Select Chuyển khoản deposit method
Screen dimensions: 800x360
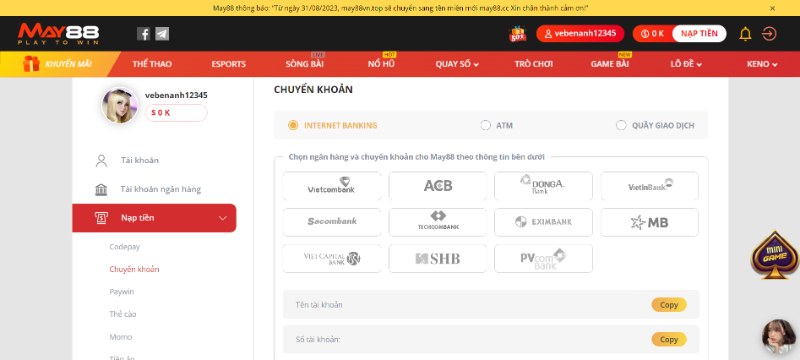134,269
